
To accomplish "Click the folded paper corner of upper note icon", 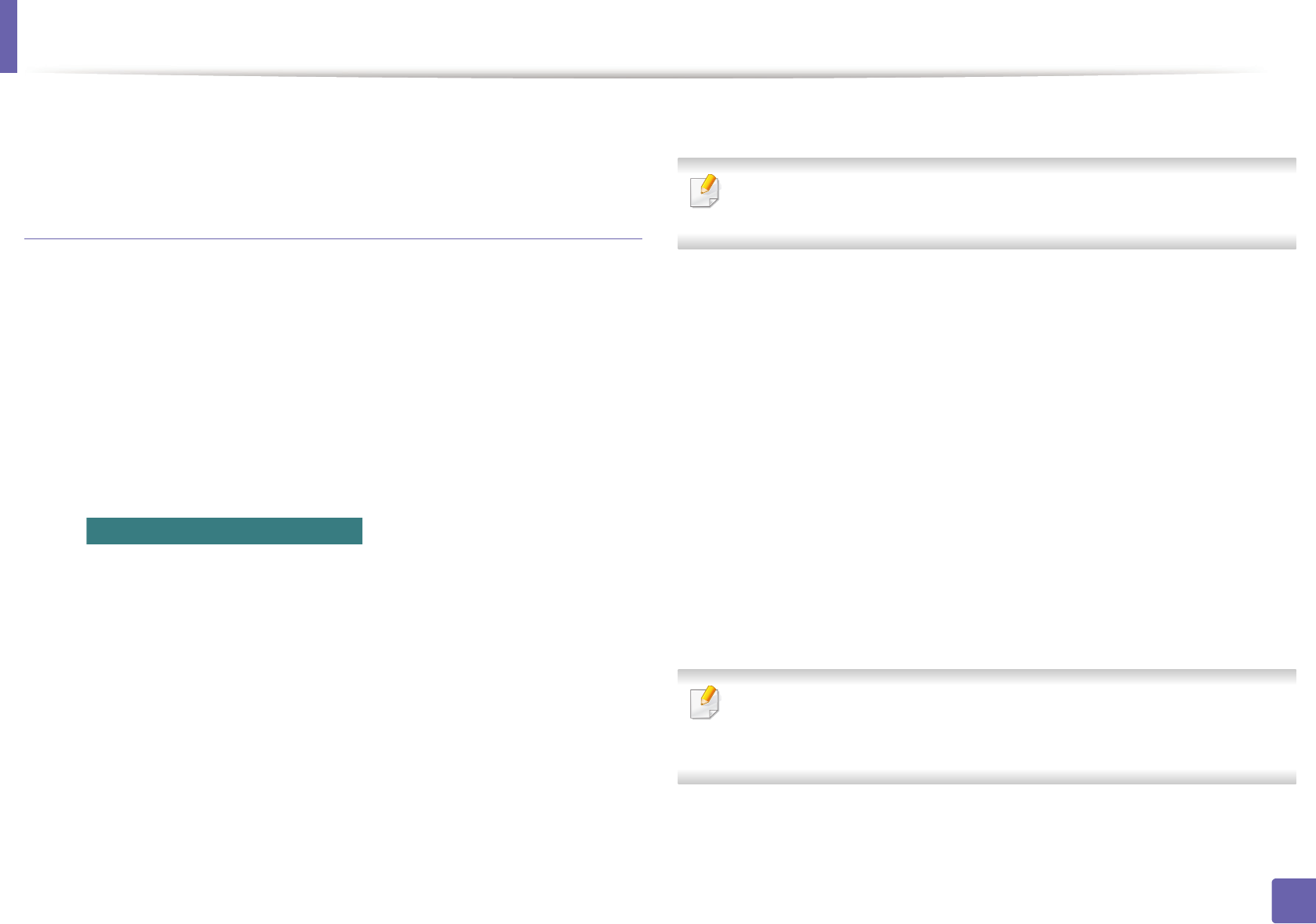I will point(713,201).
